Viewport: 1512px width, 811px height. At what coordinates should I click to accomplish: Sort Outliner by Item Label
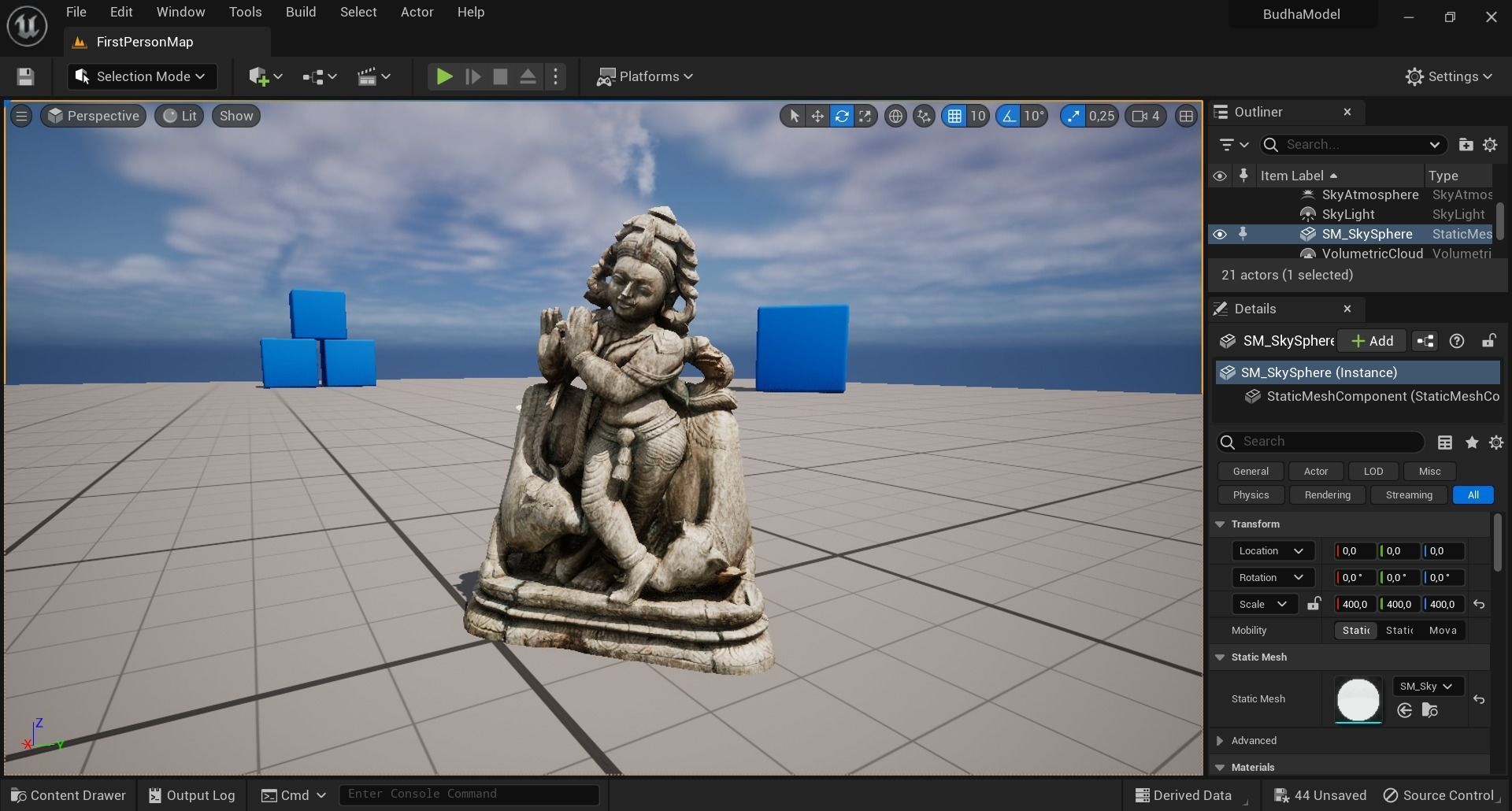tap(1299, 176)
